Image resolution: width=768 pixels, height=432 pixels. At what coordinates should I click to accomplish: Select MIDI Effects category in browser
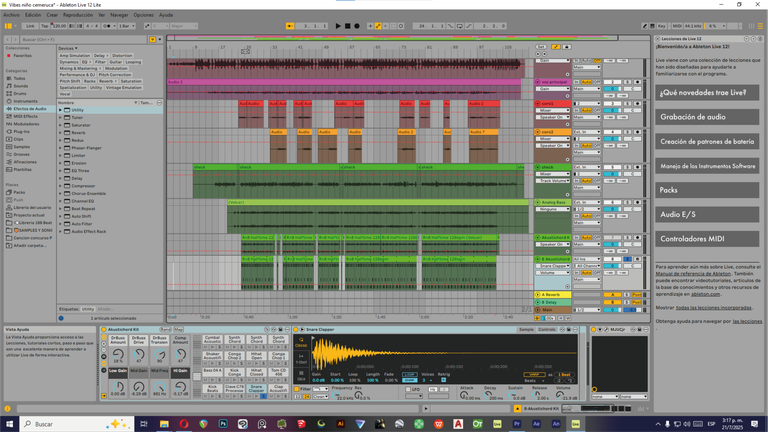click(x=25, y=116)
